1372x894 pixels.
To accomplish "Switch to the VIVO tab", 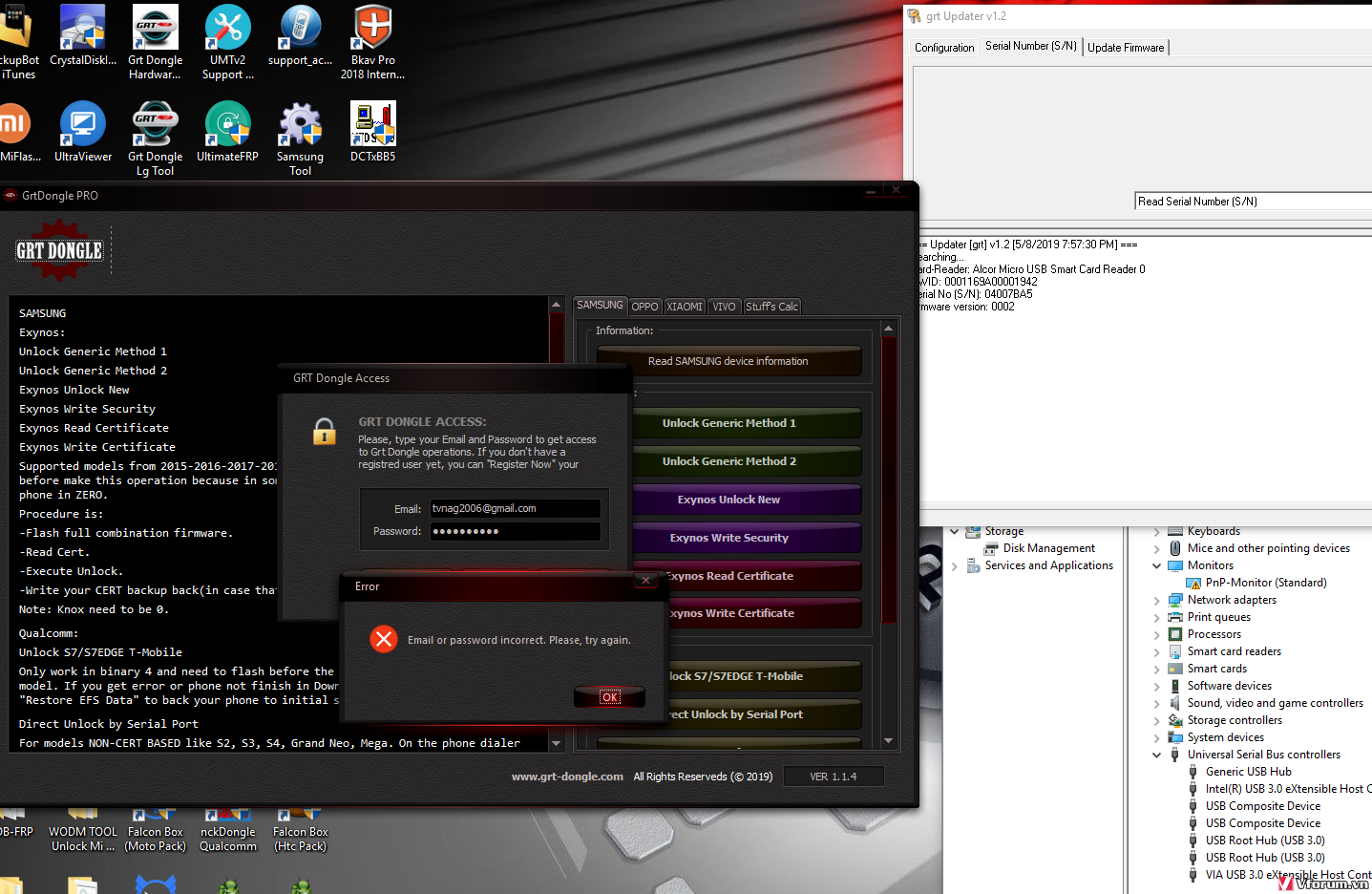I will [x=724, y=307].
